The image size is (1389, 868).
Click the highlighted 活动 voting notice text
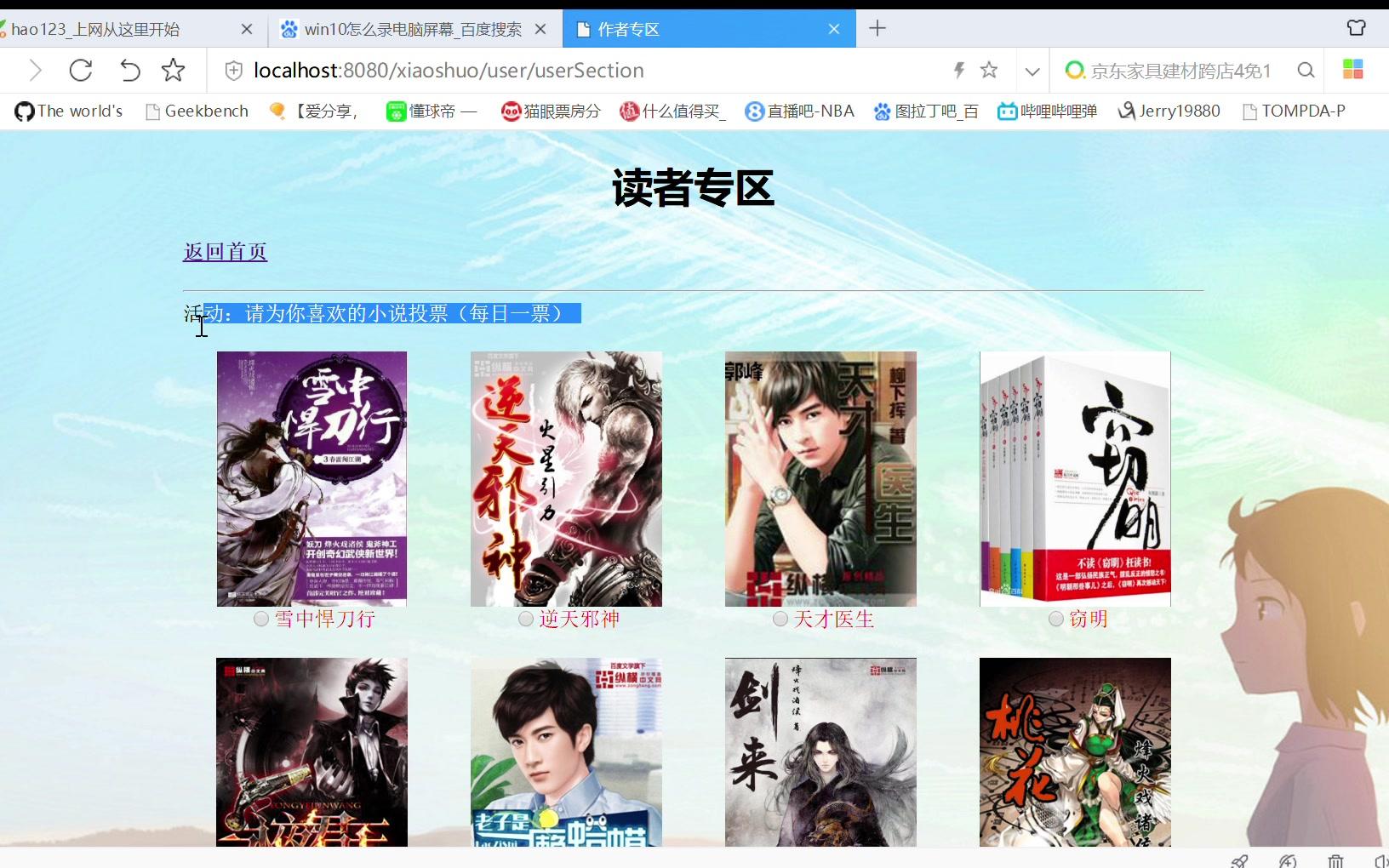tap(382, 313)
